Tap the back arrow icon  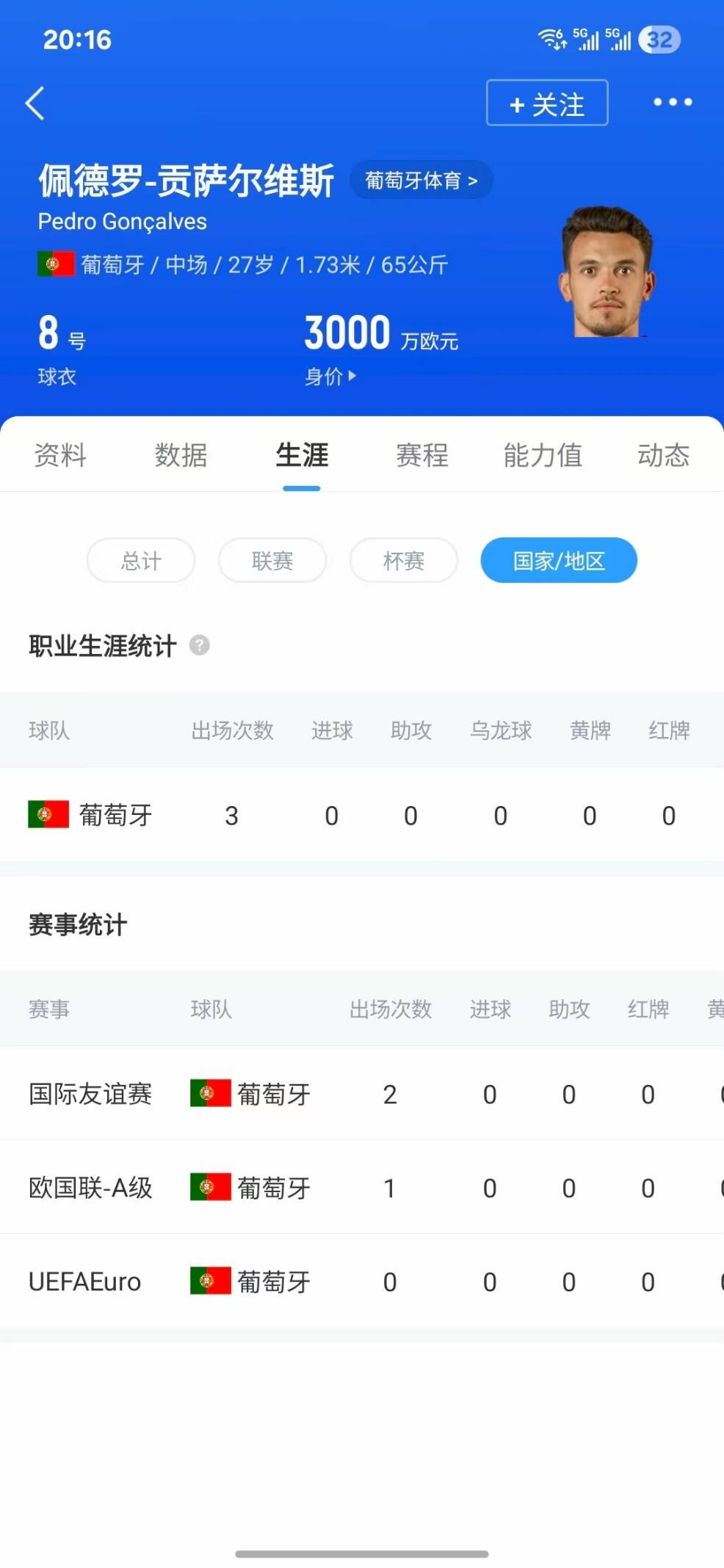[x=35, y=103]
